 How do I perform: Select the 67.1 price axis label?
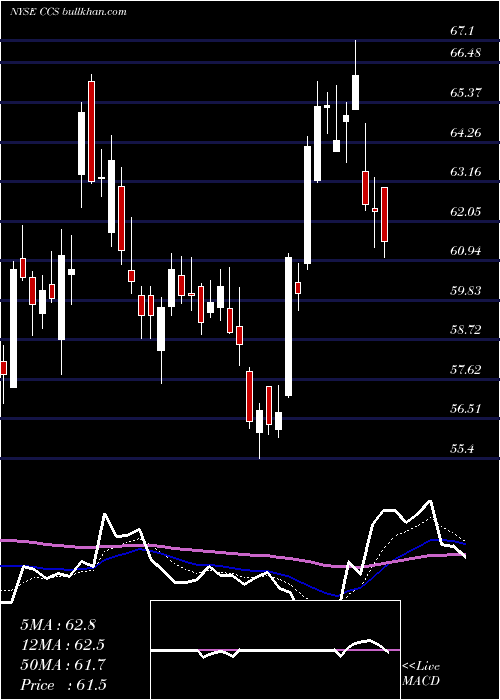coord(462,31)
